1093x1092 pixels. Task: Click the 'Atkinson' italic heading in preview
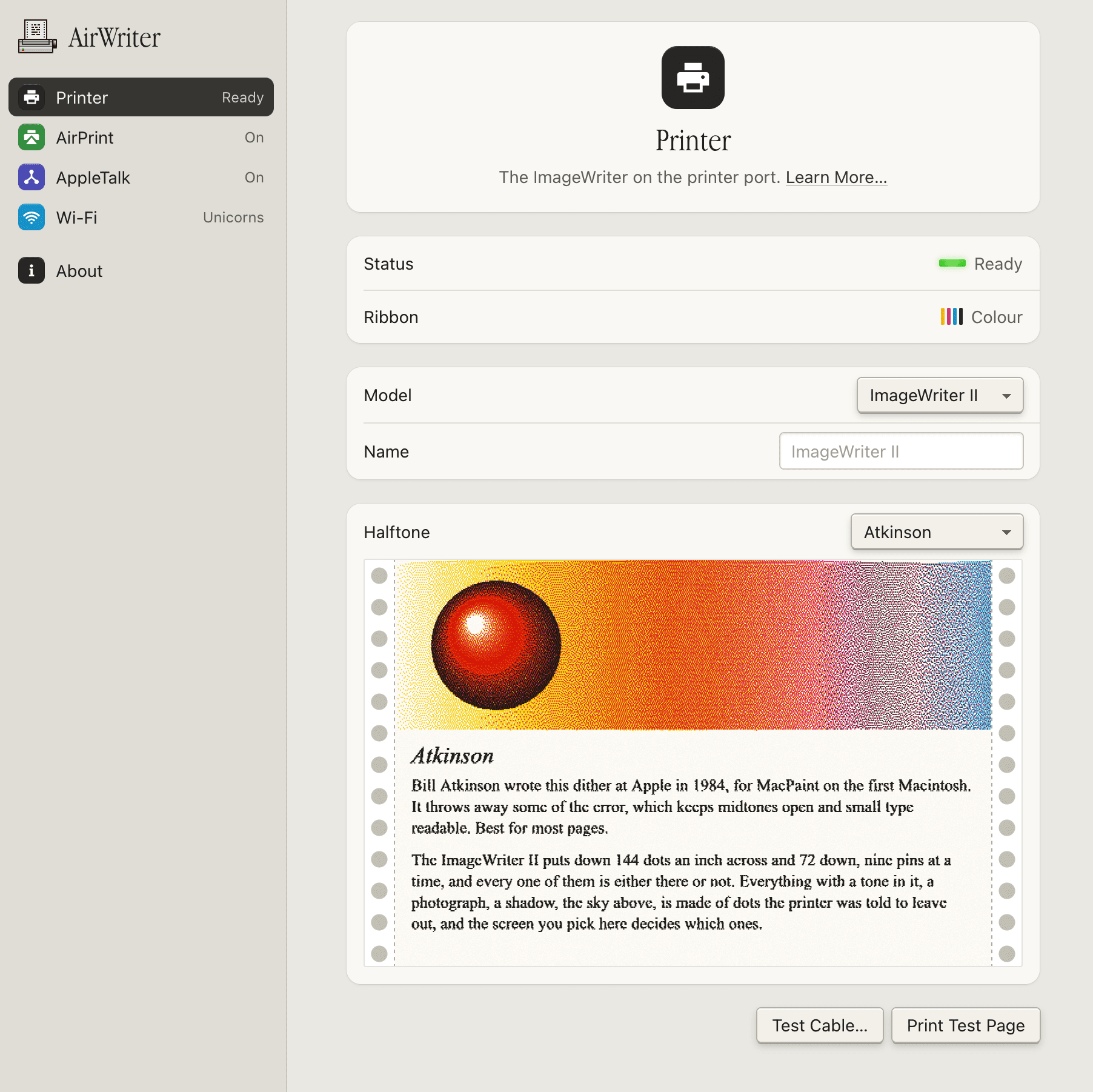[x=453, y=756]
